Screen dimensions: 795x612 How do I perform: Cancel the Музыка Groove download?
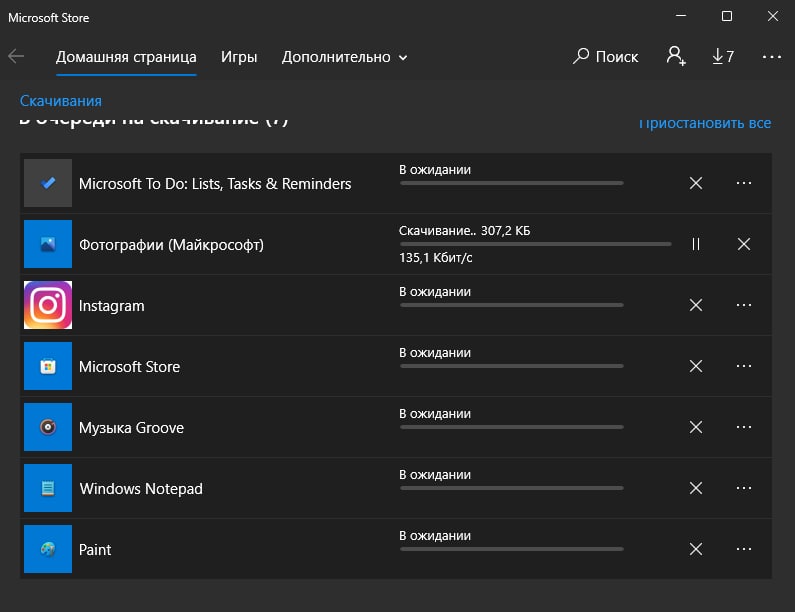click(x=696, y=427)
